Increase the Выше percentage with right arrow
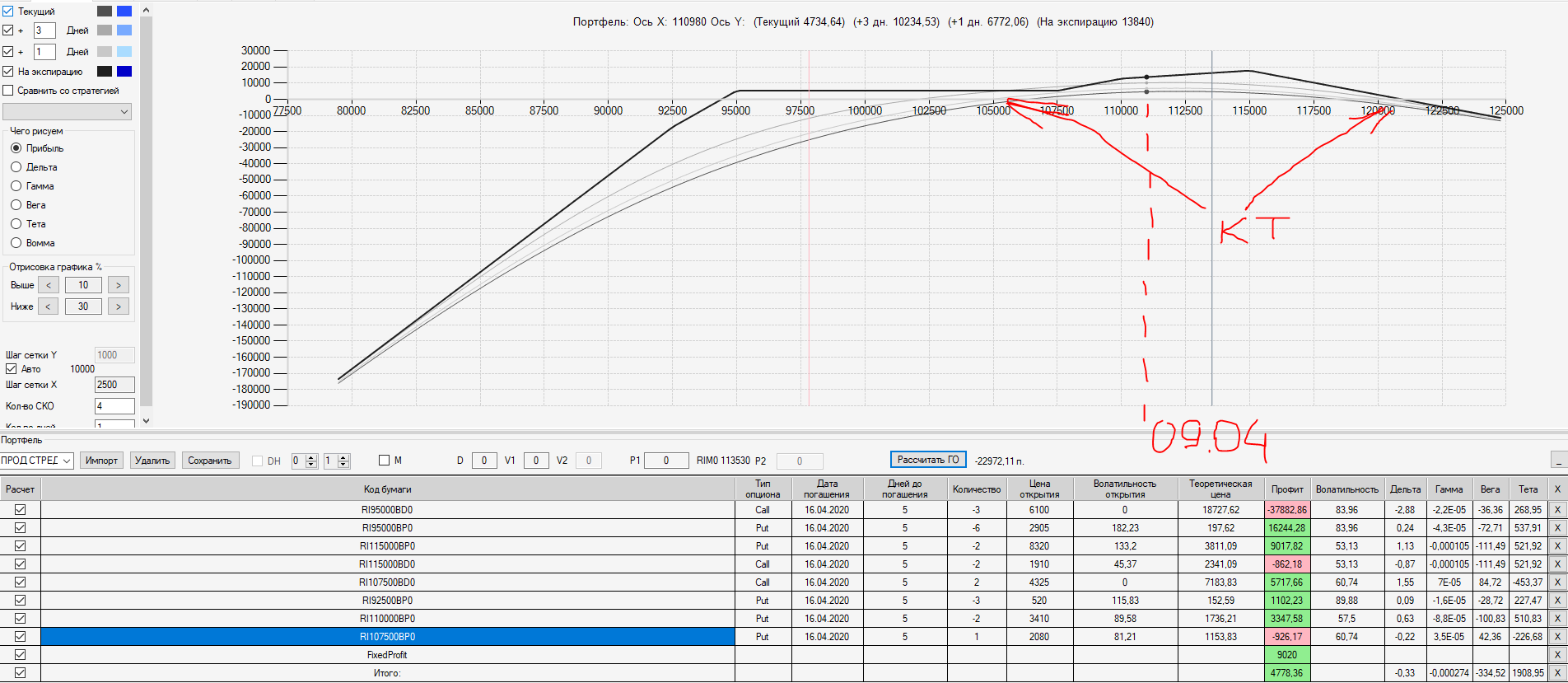1568x683 pixels. [x=119, y=285]
